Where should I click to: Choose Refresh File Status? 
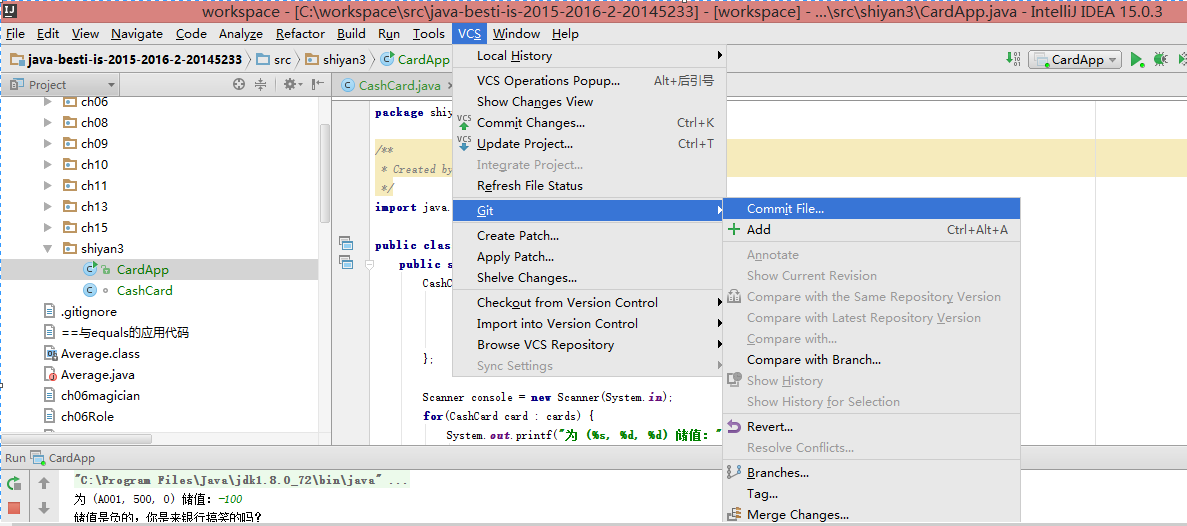589,185
